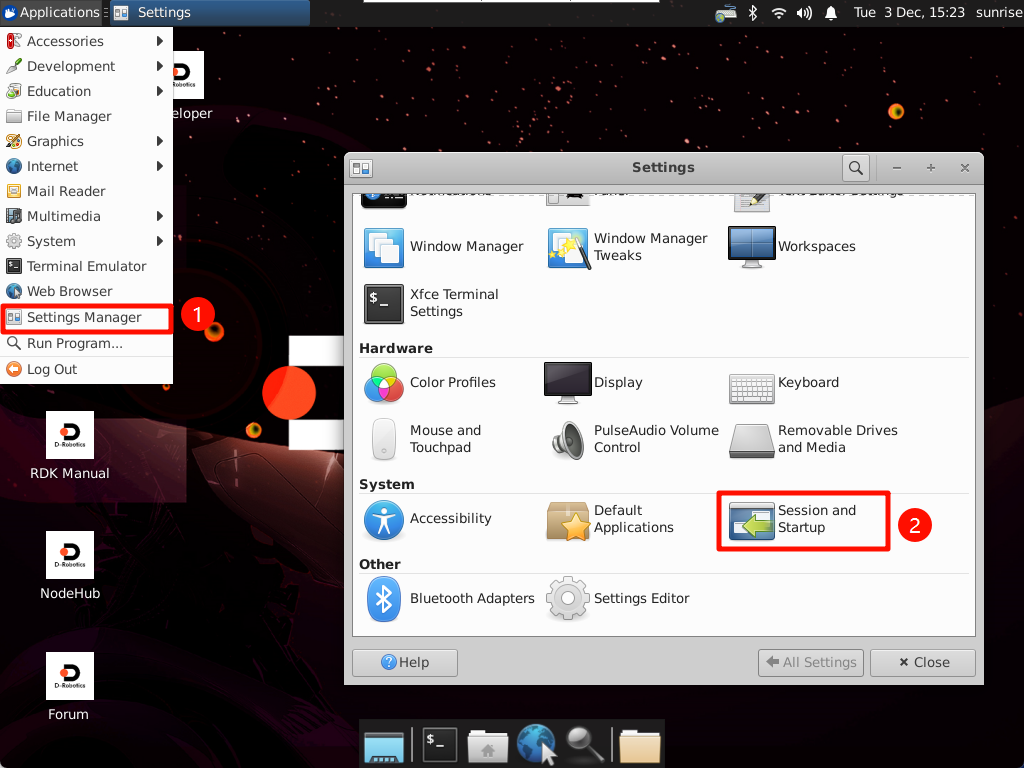The image size is (1024, 768).
Task: Open Bluetooth Adapters settings
Action: click(x=451, y=599)
